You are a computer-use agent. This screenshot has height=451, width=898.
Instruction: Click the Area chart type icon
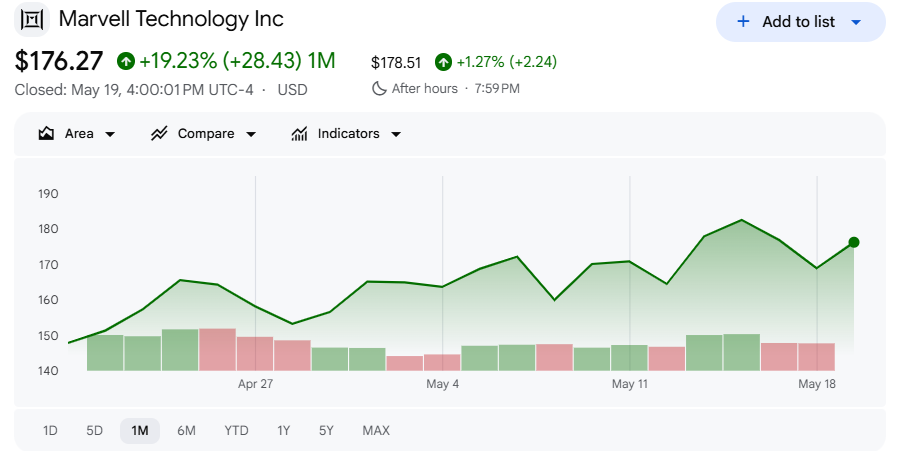(46, 134)
